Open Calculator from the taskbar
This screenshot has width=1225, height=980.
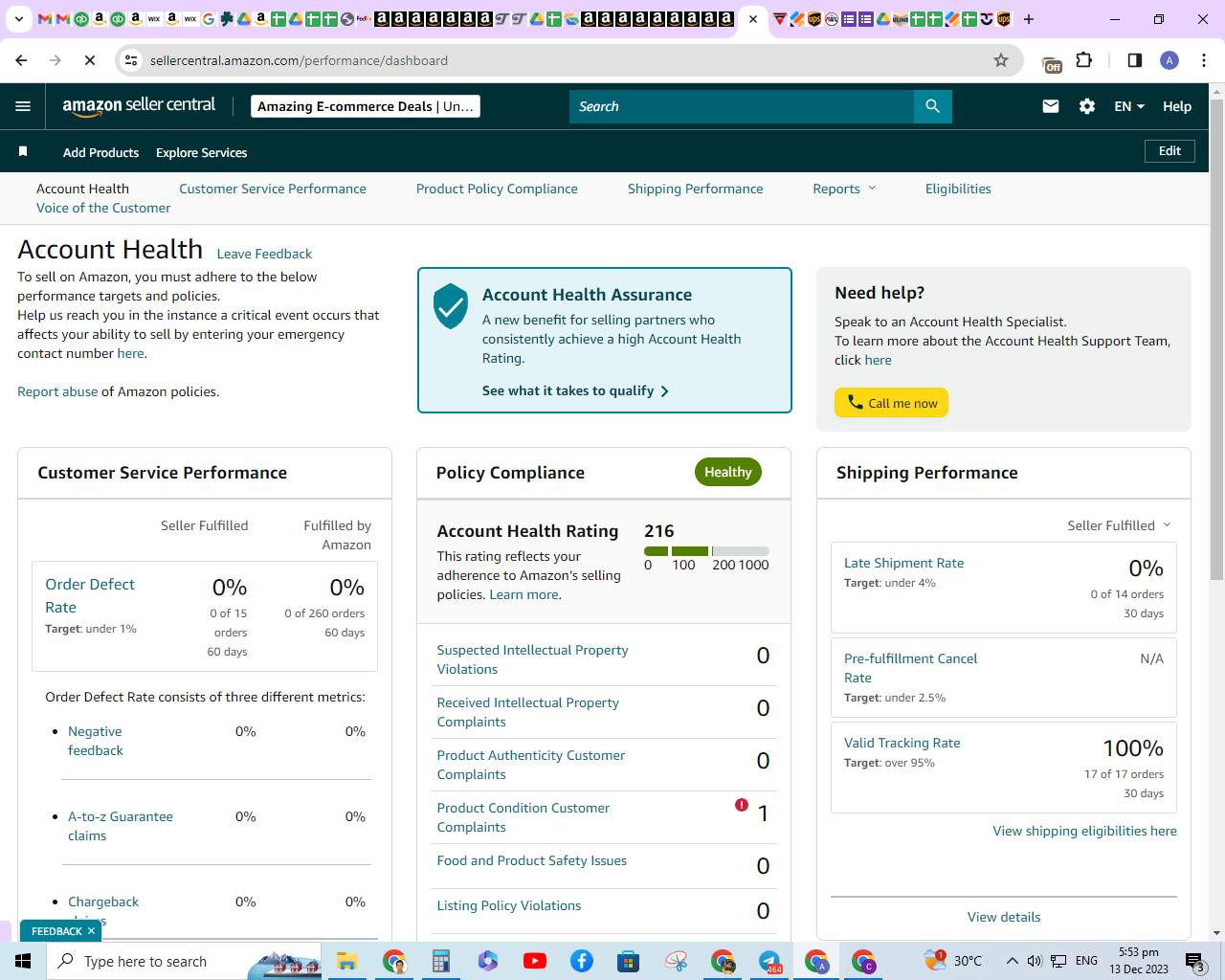441,961
